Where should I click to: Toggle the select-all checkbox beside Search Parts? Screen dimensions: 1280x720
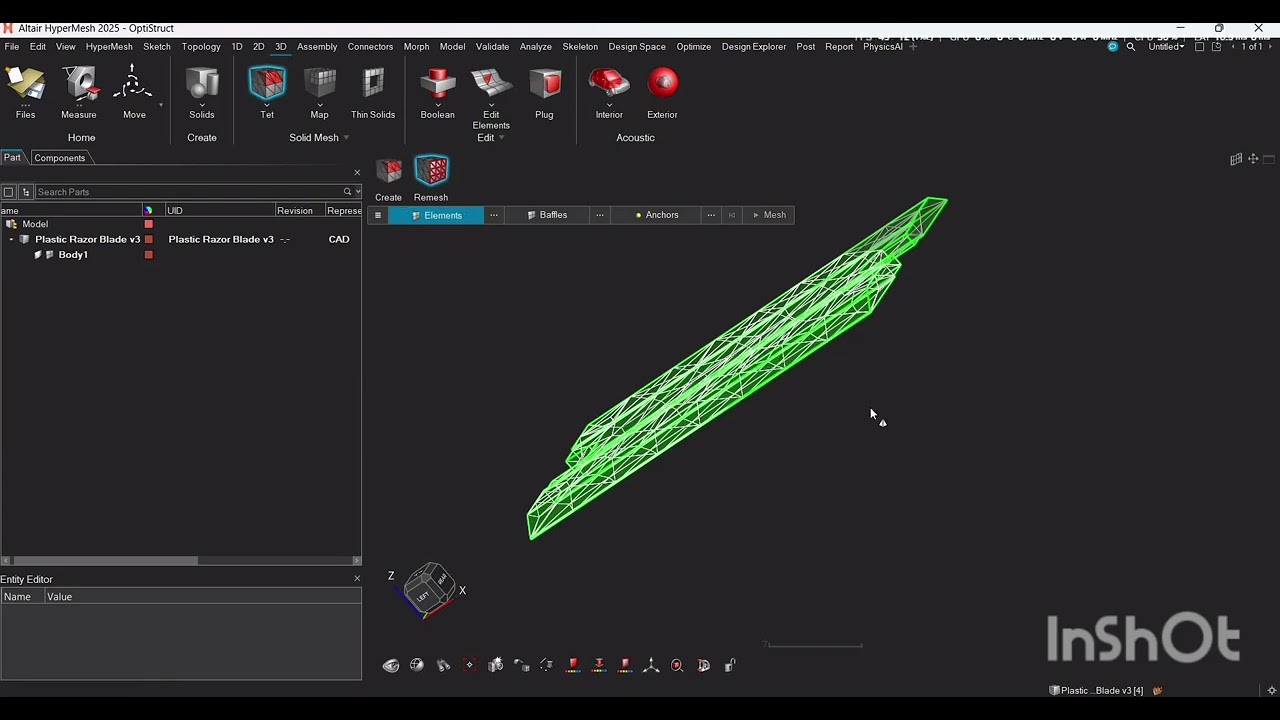pyautogui.click(x=9, y=192)
